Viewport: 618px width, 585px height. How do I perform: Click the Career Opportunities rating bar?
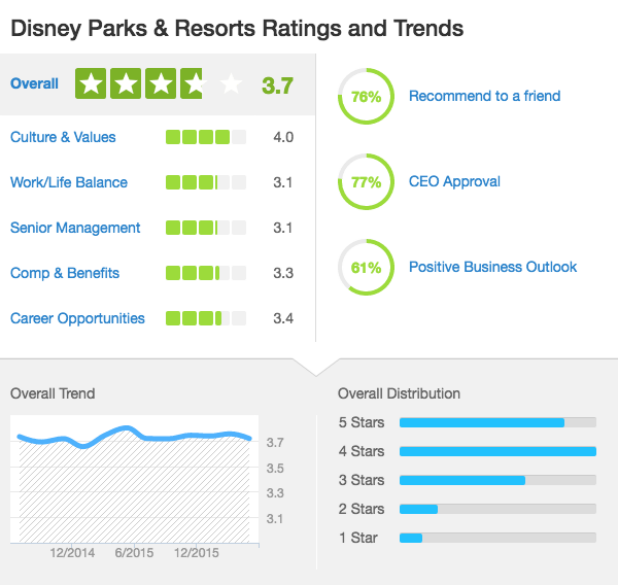point(205,319)
